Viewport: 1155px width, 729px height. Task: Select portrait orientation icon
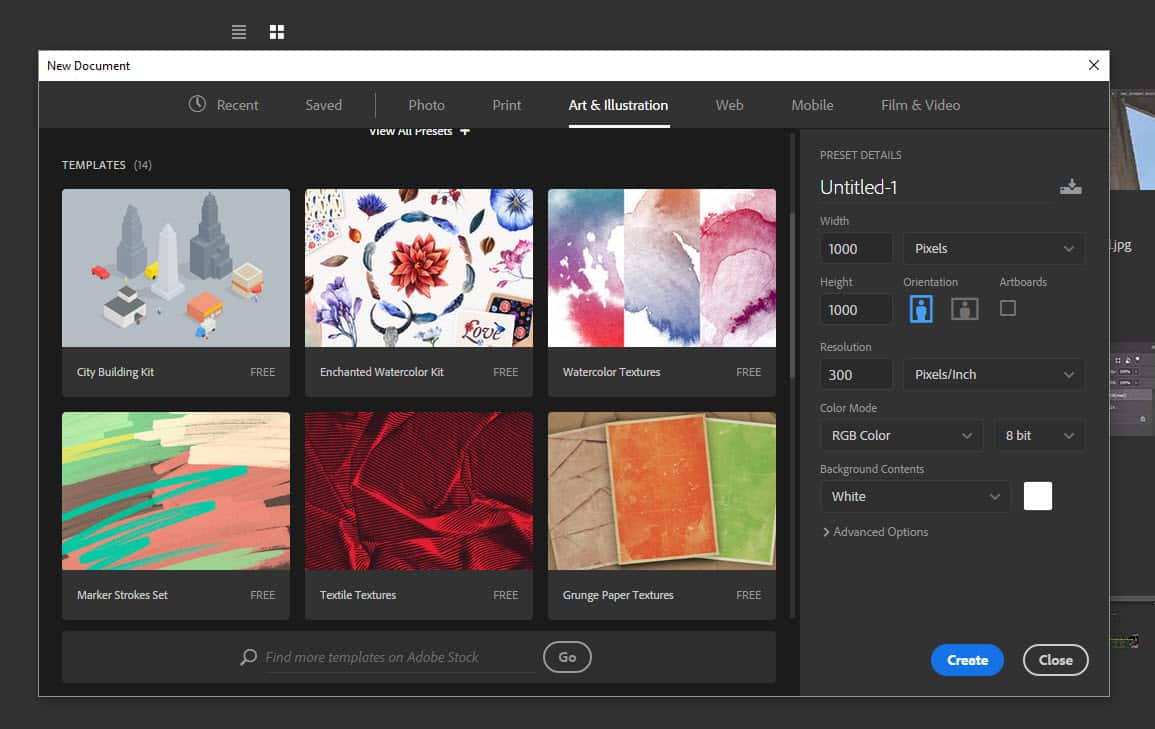click(921, 309)
